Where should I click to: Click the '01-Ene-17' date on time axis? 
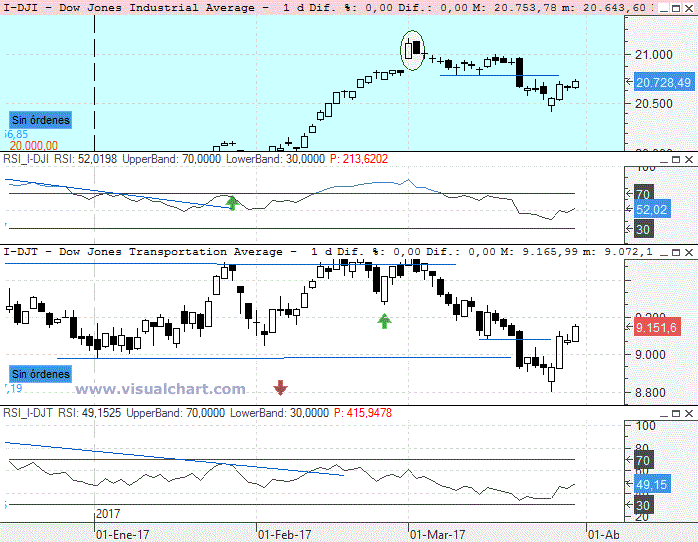pos(122,534)
